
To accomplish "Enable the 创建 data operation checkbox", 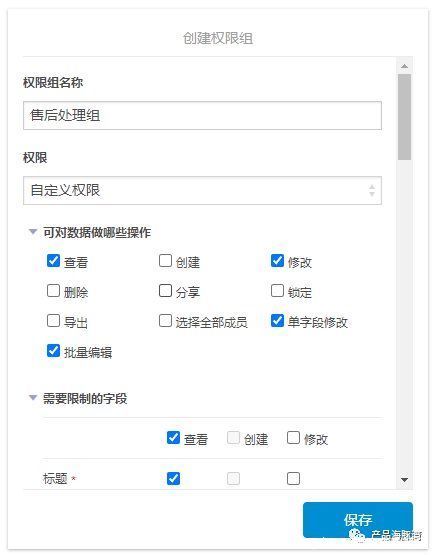I will coord(165,261).
